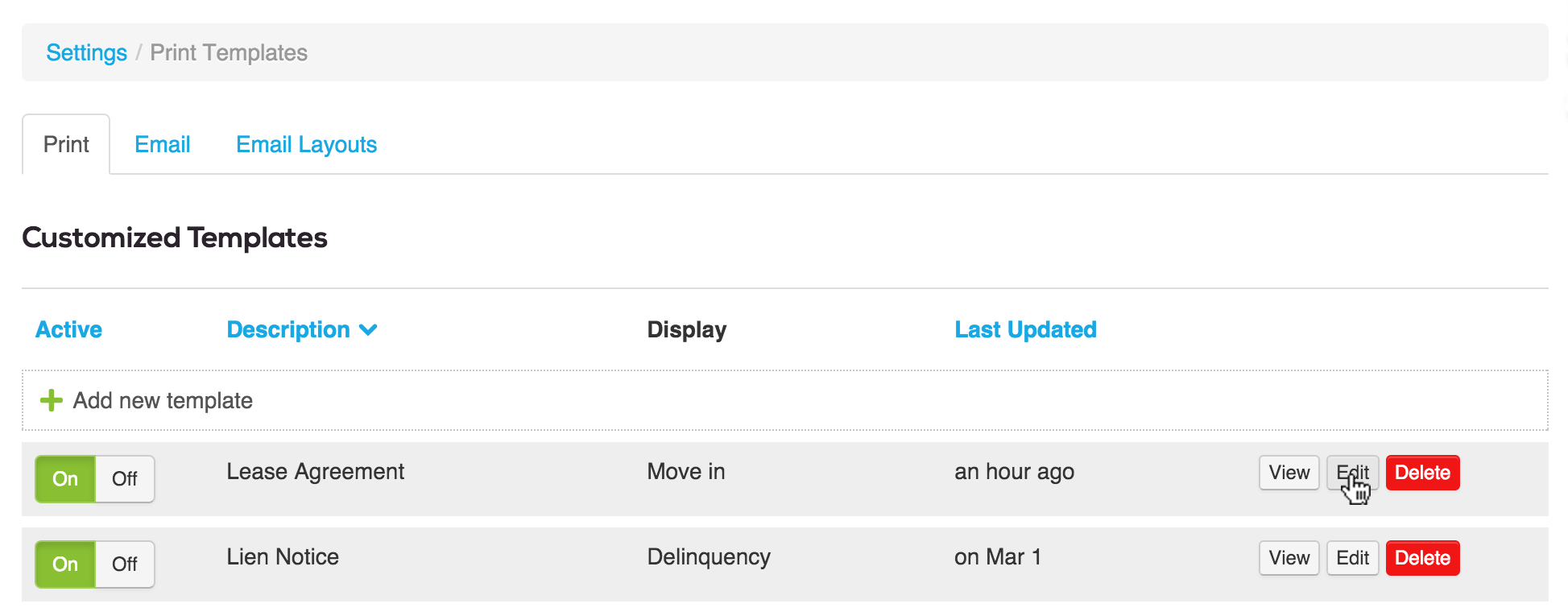Sort templates by Description column header

288,330
